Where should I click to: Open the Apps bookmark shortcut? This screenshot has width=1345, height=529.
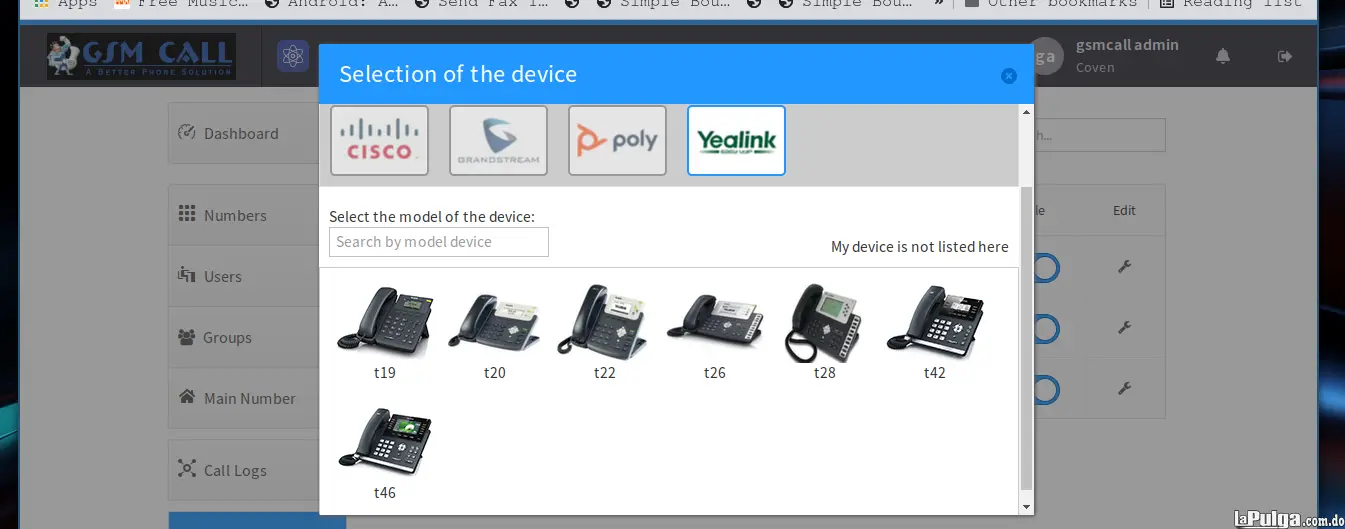[66, 4]
